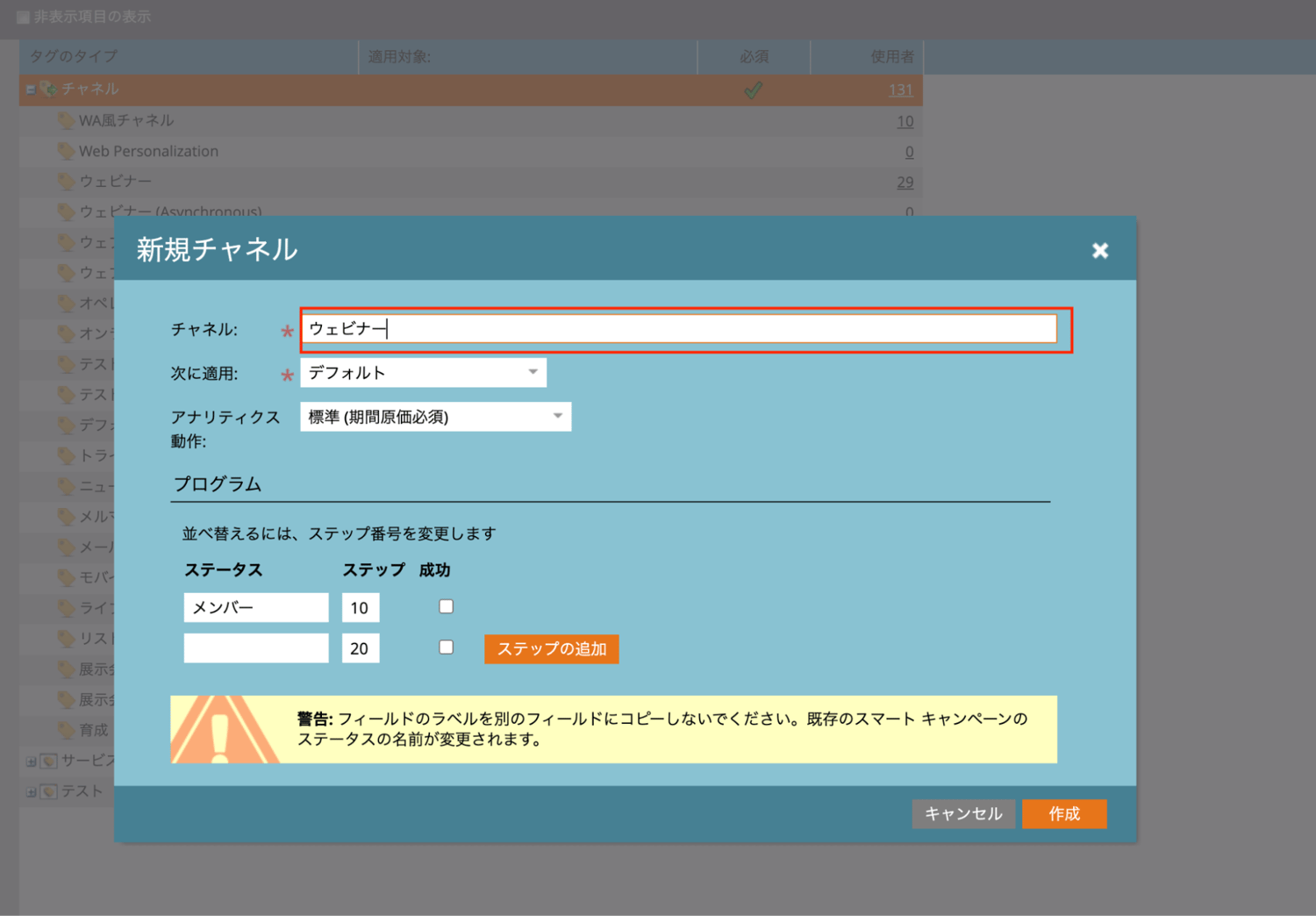The image size is (1316, 916).
Task: Click the ウェビナー tag icon in list
Action: coord(65,182)
